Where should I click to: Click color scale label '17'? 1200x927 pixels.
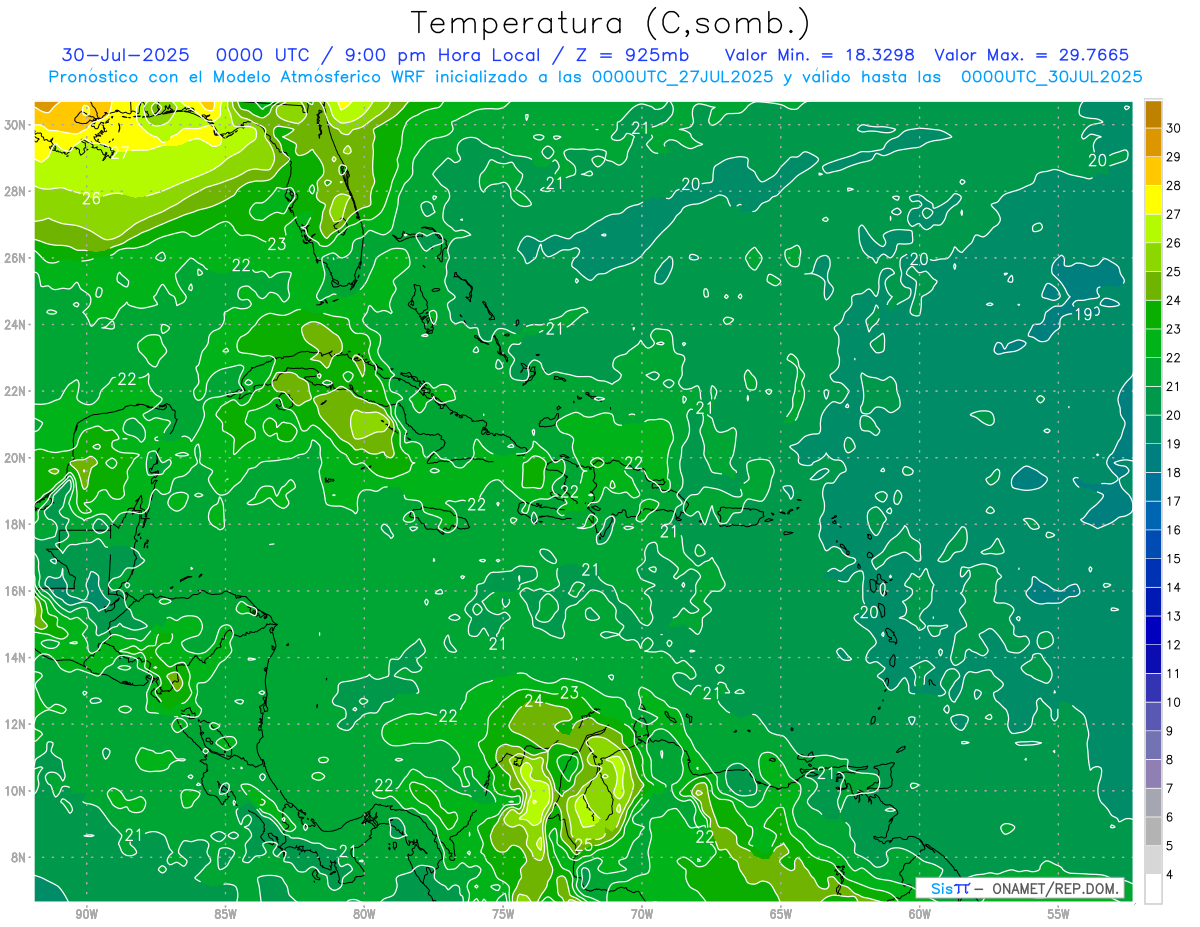point(1174,502)
